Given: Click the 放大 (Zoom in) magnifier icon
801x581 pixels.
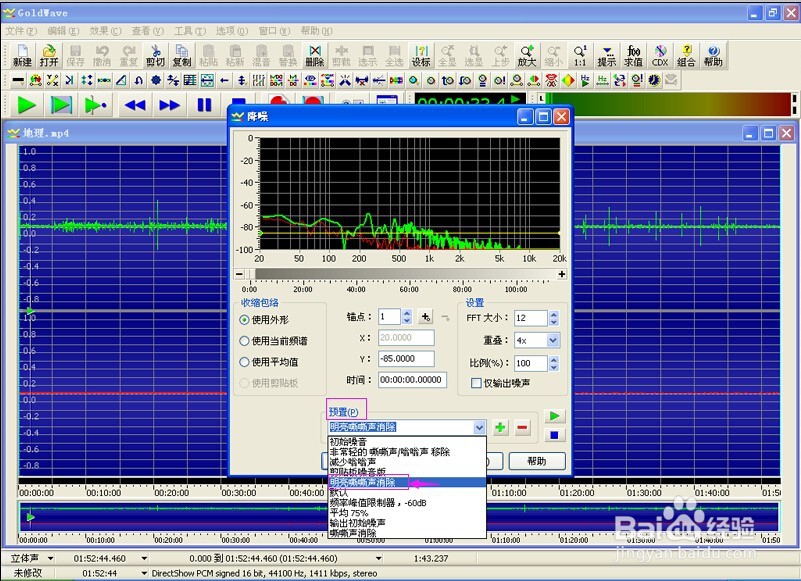Looking at the screenshot, I should [x=527, y=55].
